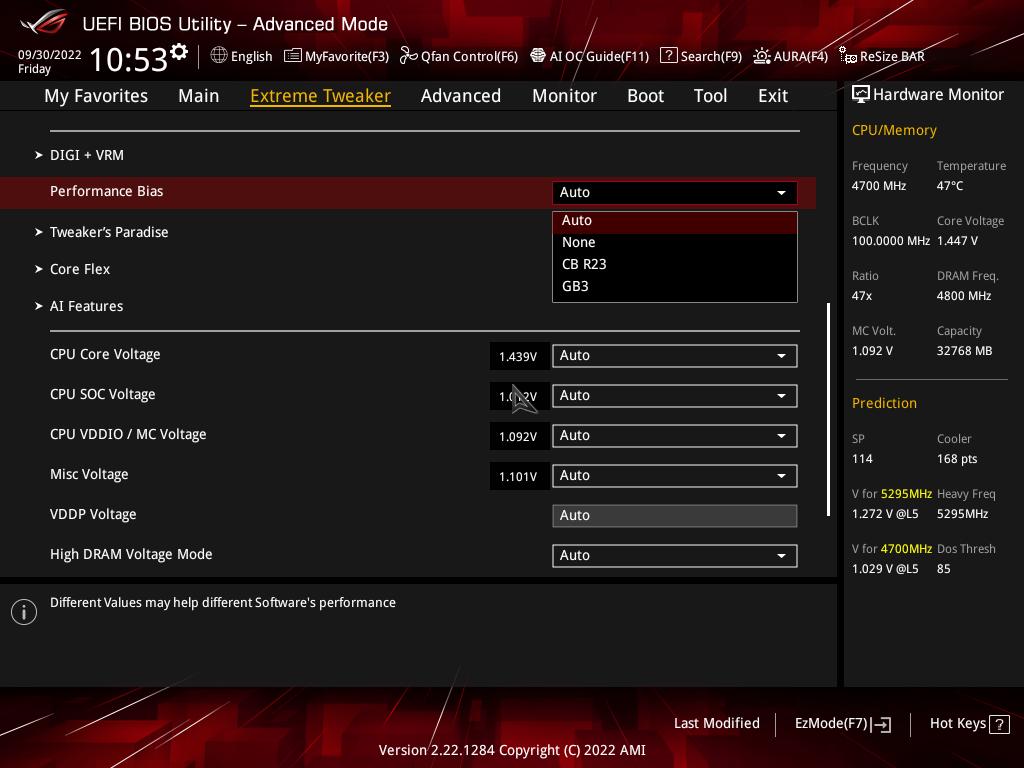Screen dimensions: 1024x768
Task: Open CPU VDDIO / MC Voltage dropdown
Action: pyautogui.click(x=675, y=436)
